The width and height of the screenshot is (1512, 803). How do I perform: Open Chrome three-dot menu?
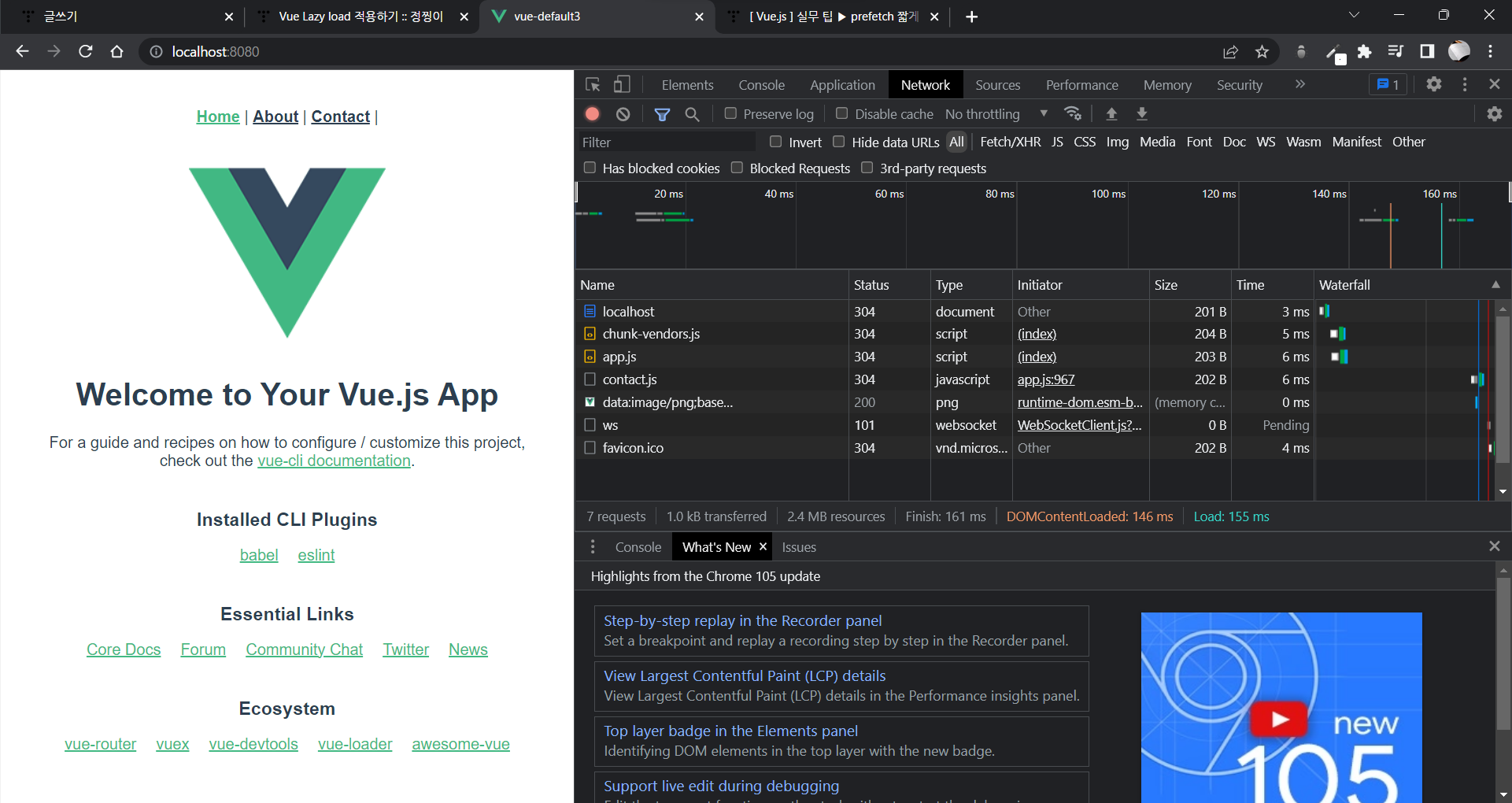[1490, 51]
